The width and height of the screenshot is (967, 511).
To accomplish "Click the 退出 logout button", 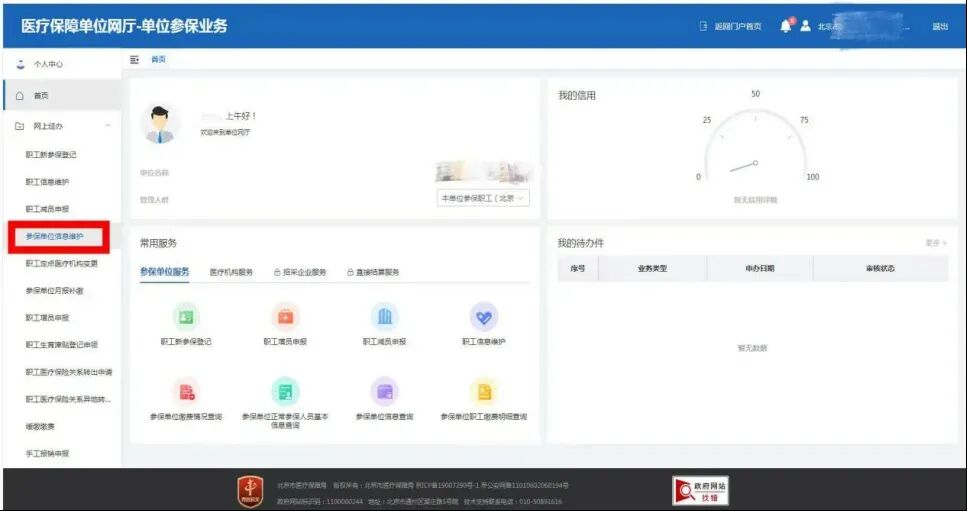I will click(939, 26).
